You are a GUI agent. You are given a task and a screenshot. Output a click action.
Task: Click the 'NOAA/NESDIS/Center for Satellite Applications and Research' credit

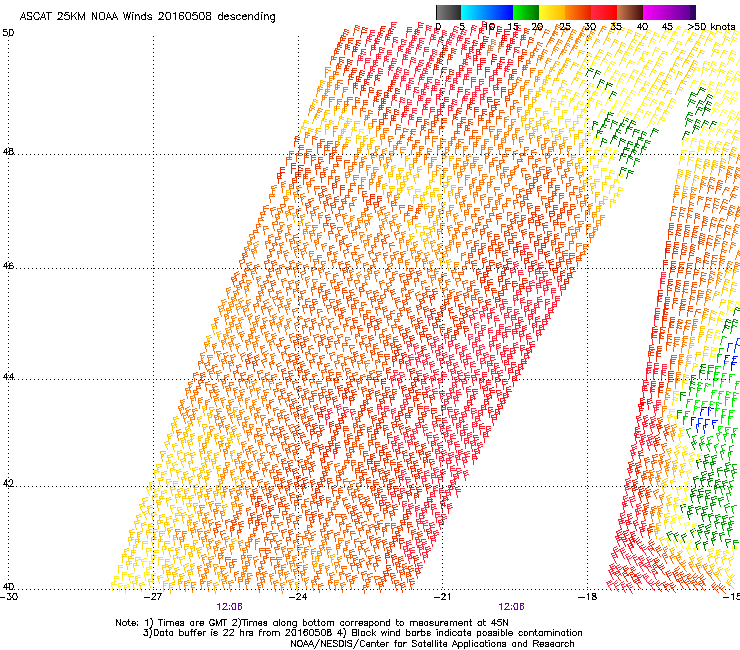(432, 644)
